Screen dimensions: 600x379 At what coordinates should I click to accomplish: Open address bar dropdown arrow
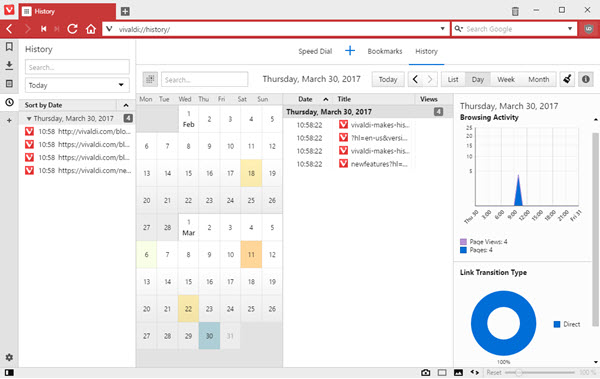(442, 29)
